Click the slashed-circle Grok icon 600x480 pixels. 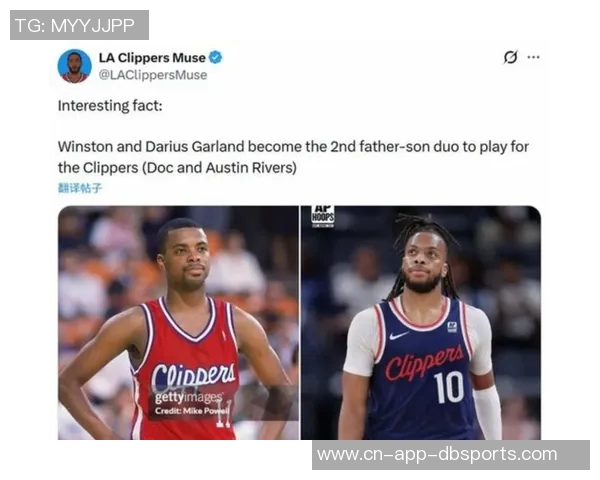510,57
